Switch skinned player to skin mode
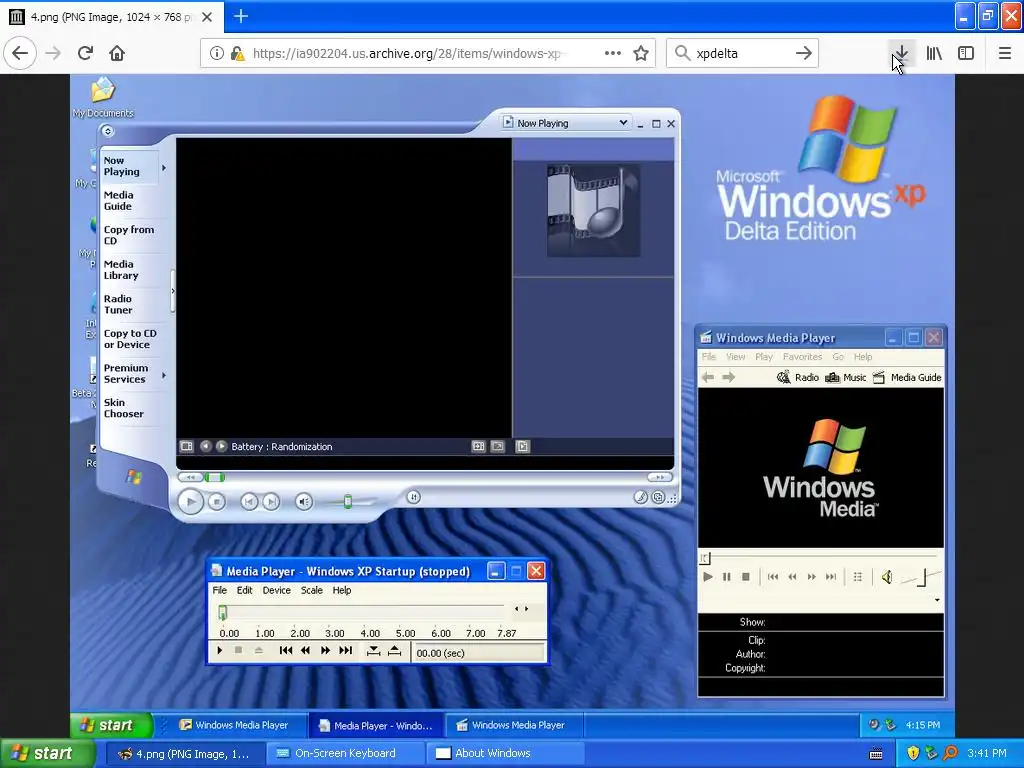Viewport: 1024px width, 768px height. 658,498
